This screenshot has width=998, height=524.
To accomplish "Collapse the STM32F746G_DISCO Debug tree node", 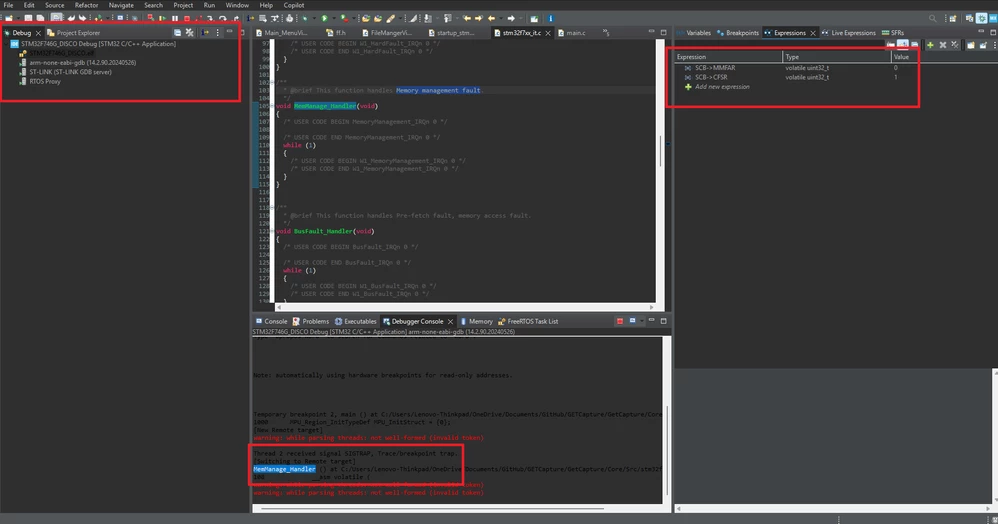I will pos(6,44).
